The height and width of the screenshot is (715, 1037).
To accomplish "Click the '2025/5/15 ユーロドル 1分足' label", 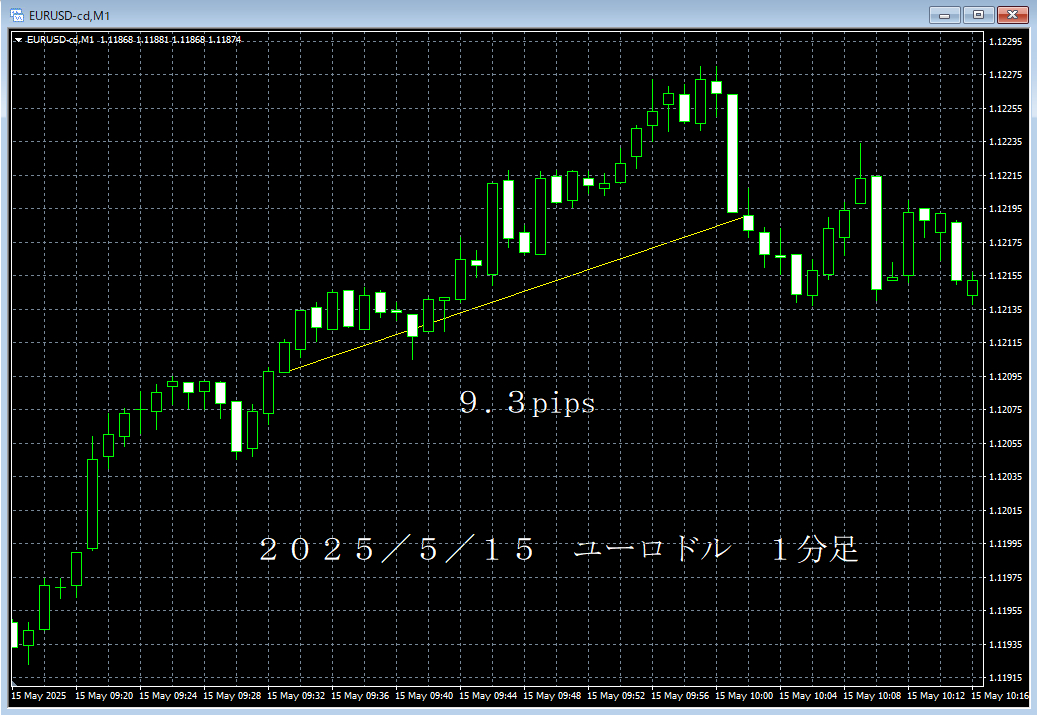I will (x=559, y=550).
